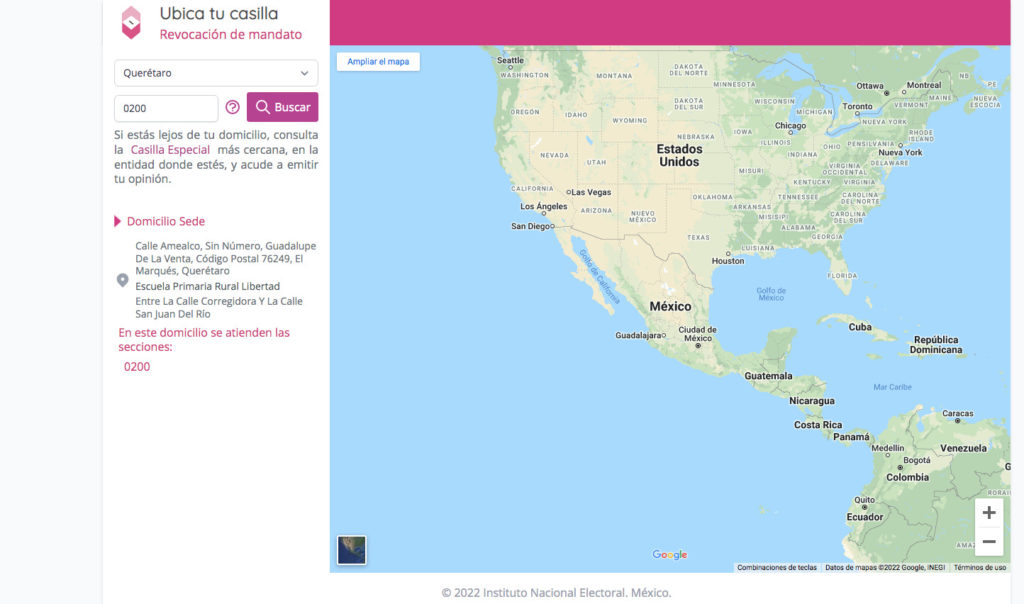This screenshot has height=604, width=1024.
Task: Click the Revocación de mandato subtitle
Action: [x=231, y=34]
